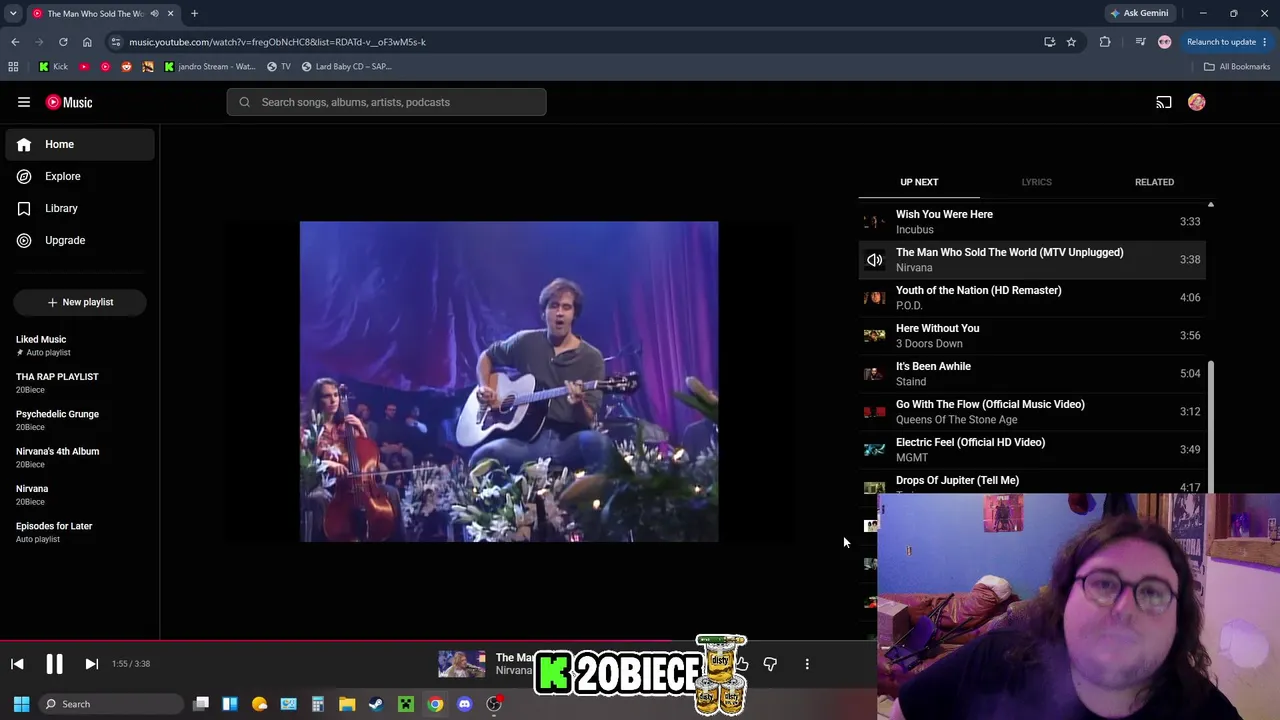This screenshot has height=720, width=1280.
Task: Dislike the current song with thumbs down
Action: click(x=770, y=664)
